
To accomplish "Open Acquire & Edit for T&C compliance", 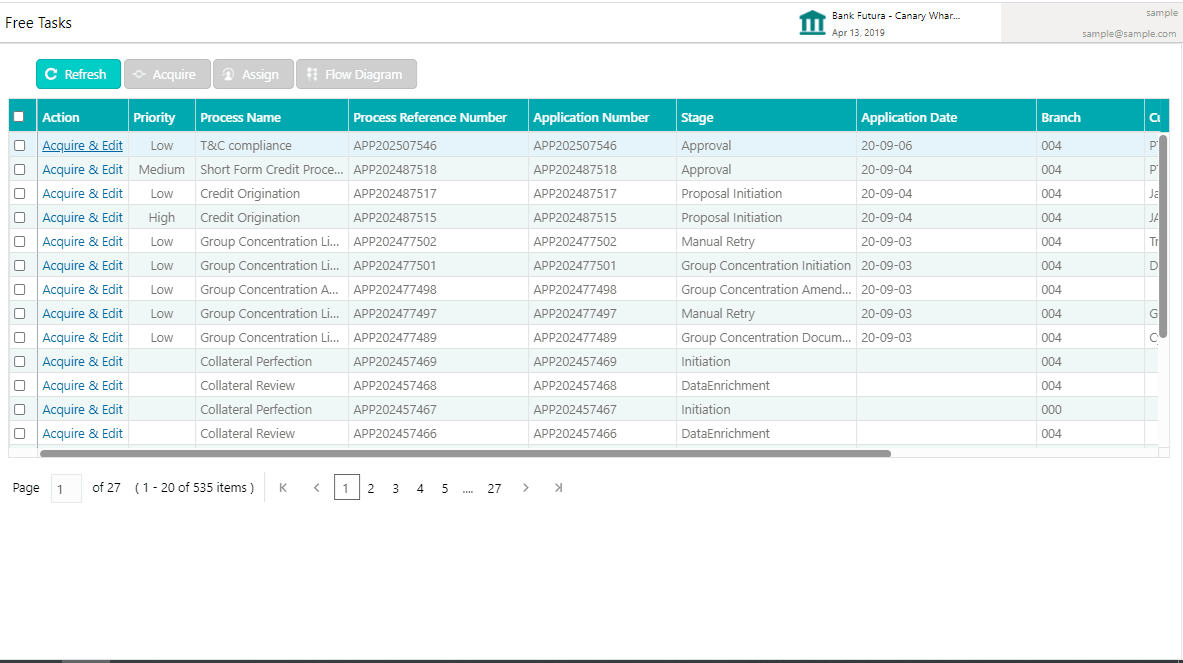I will (82, 146).
